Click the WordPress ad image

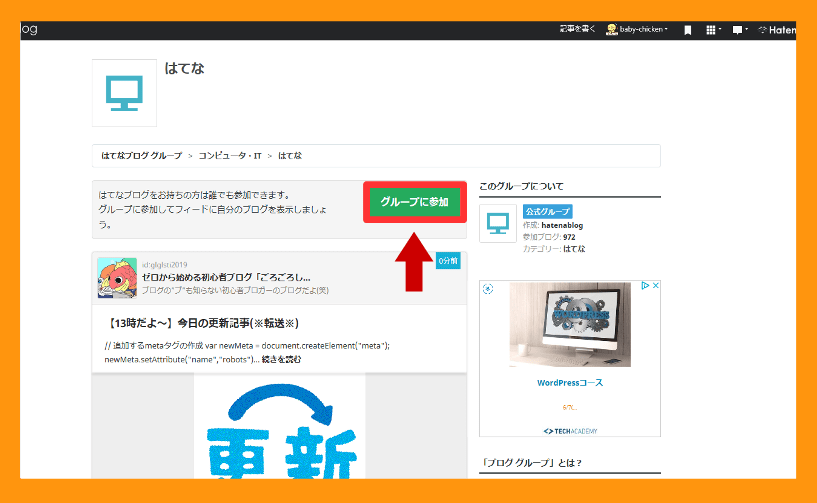[x=570, y=324]
